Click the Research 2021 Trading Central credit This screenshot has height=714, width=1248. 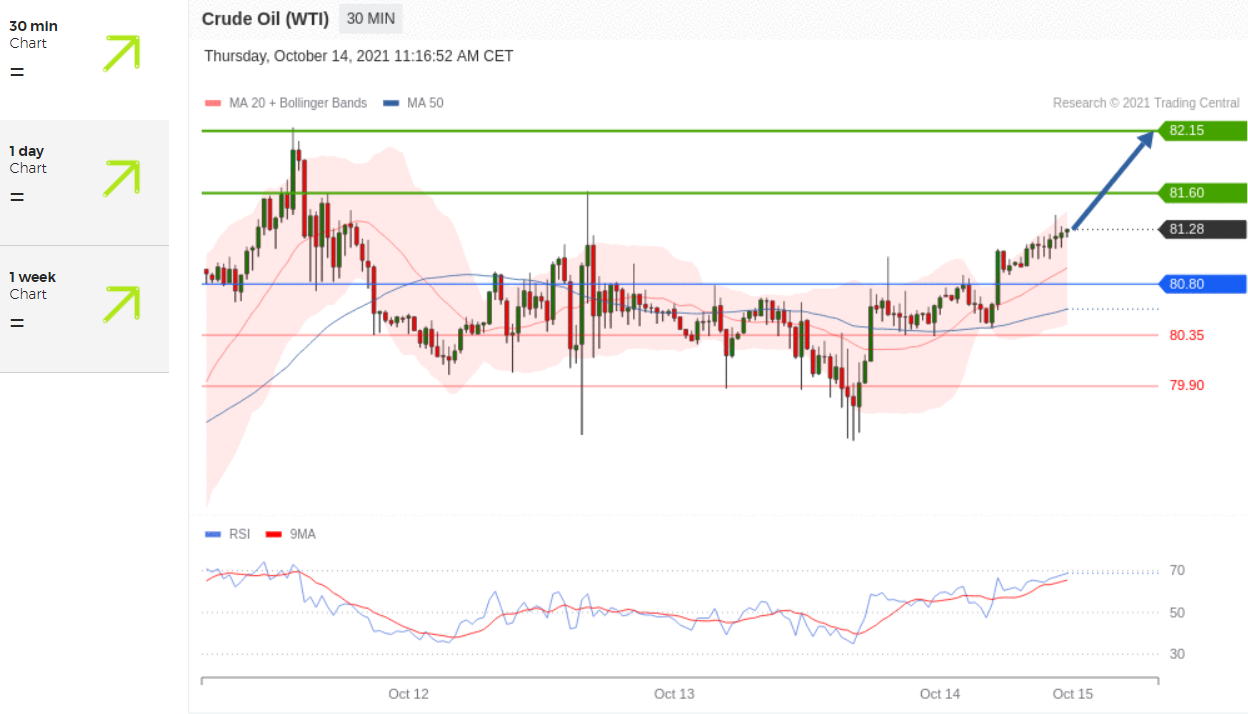tap(1146, 103)
